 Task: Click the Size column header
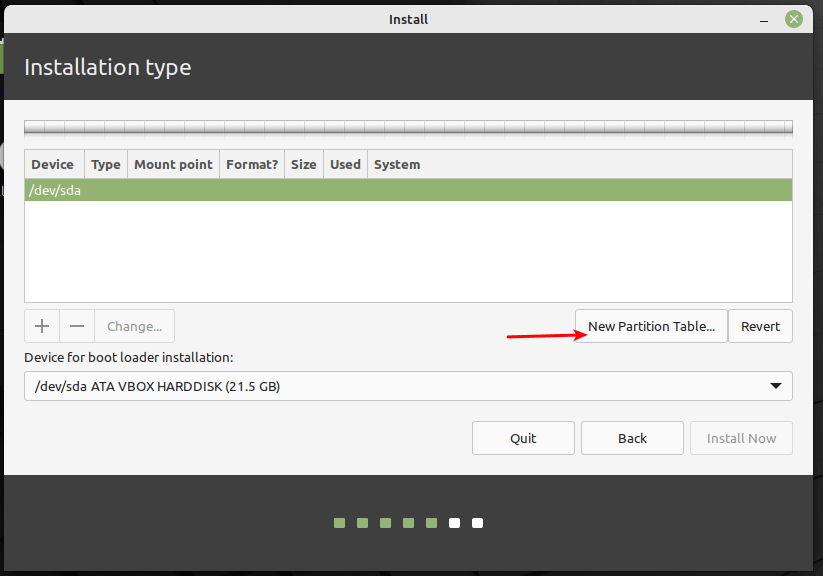(x=304, y=164)
